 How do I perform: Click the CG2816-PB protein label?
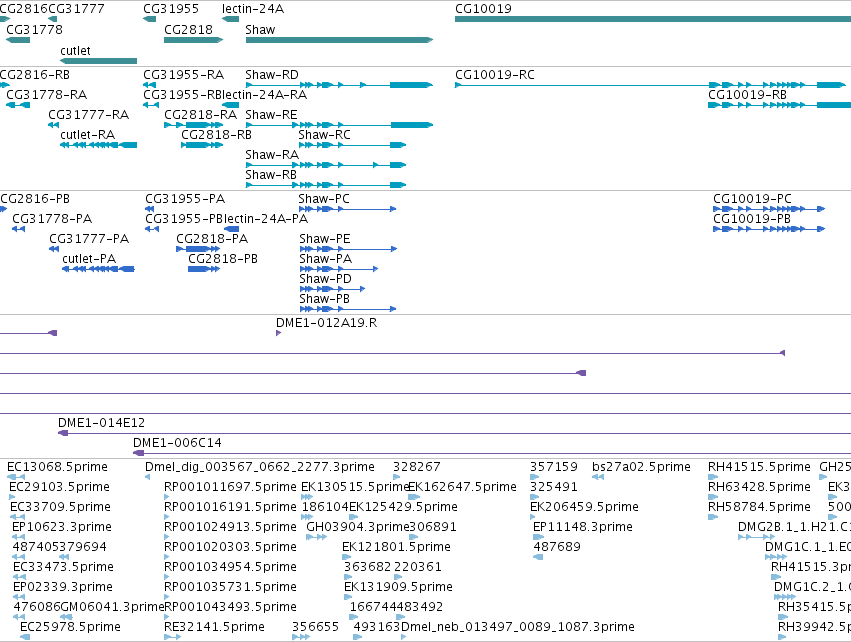click(35, 199)
